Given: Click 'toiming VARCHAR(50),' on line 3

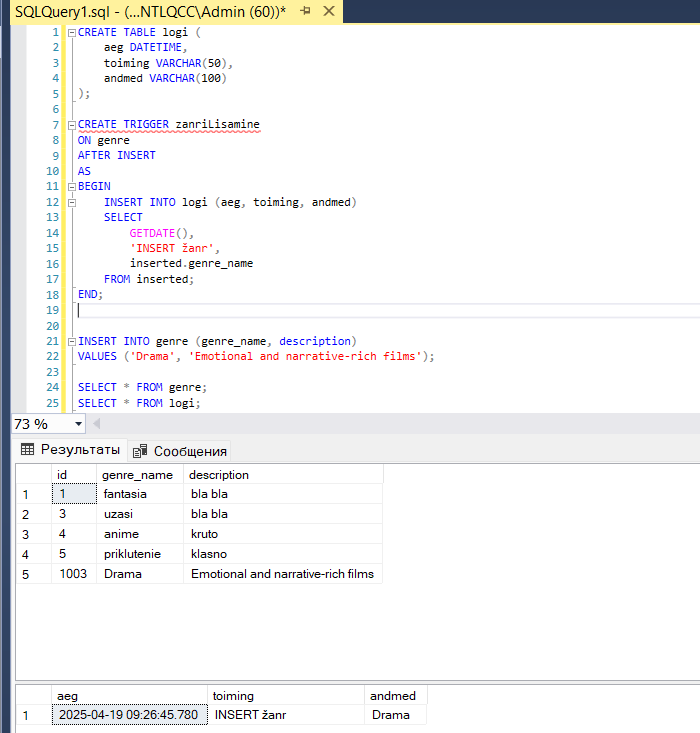Looking at the screenshot, I should tap(168, 63).
